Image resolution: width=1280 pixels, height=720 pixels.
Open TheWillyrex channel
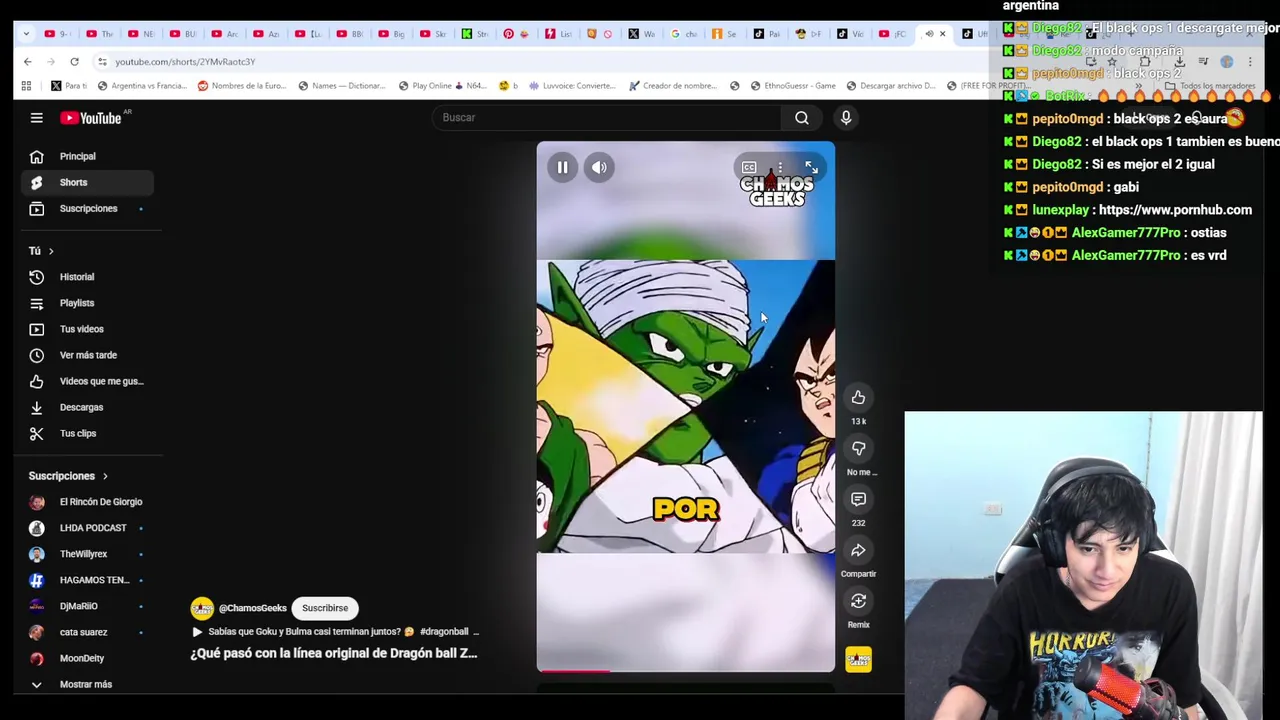[x=88, y=554]
